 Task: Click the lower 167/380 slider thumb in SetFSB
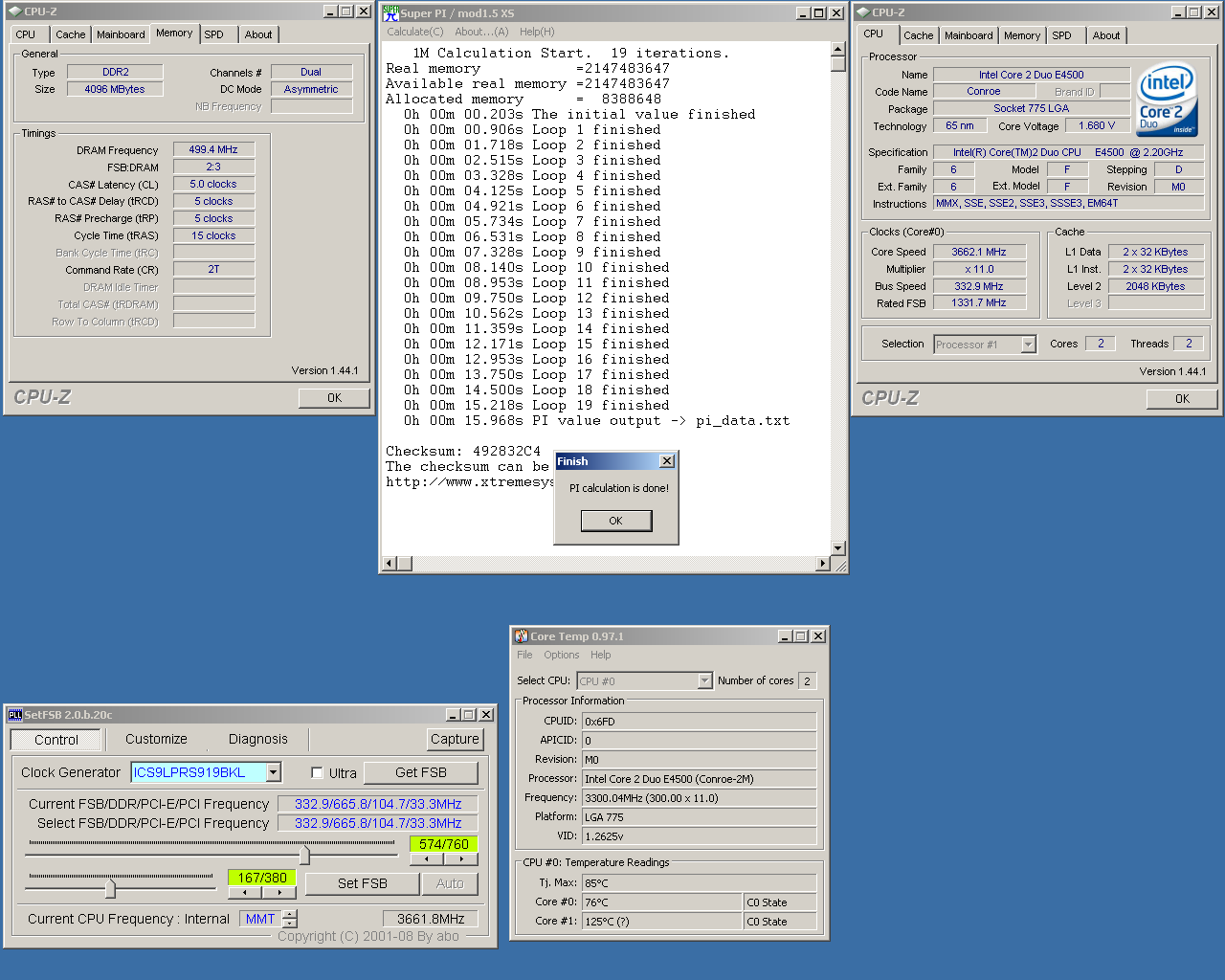click(110, 888)
